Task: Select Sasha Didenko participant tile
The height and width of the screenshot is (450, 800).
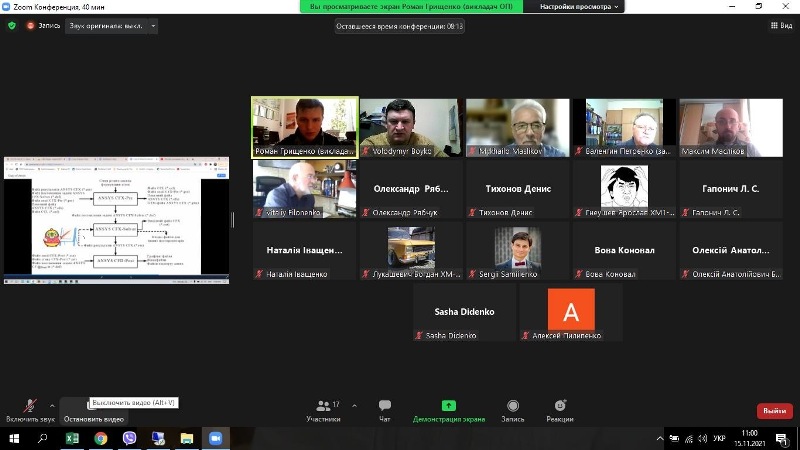Action: click(464, 312)
